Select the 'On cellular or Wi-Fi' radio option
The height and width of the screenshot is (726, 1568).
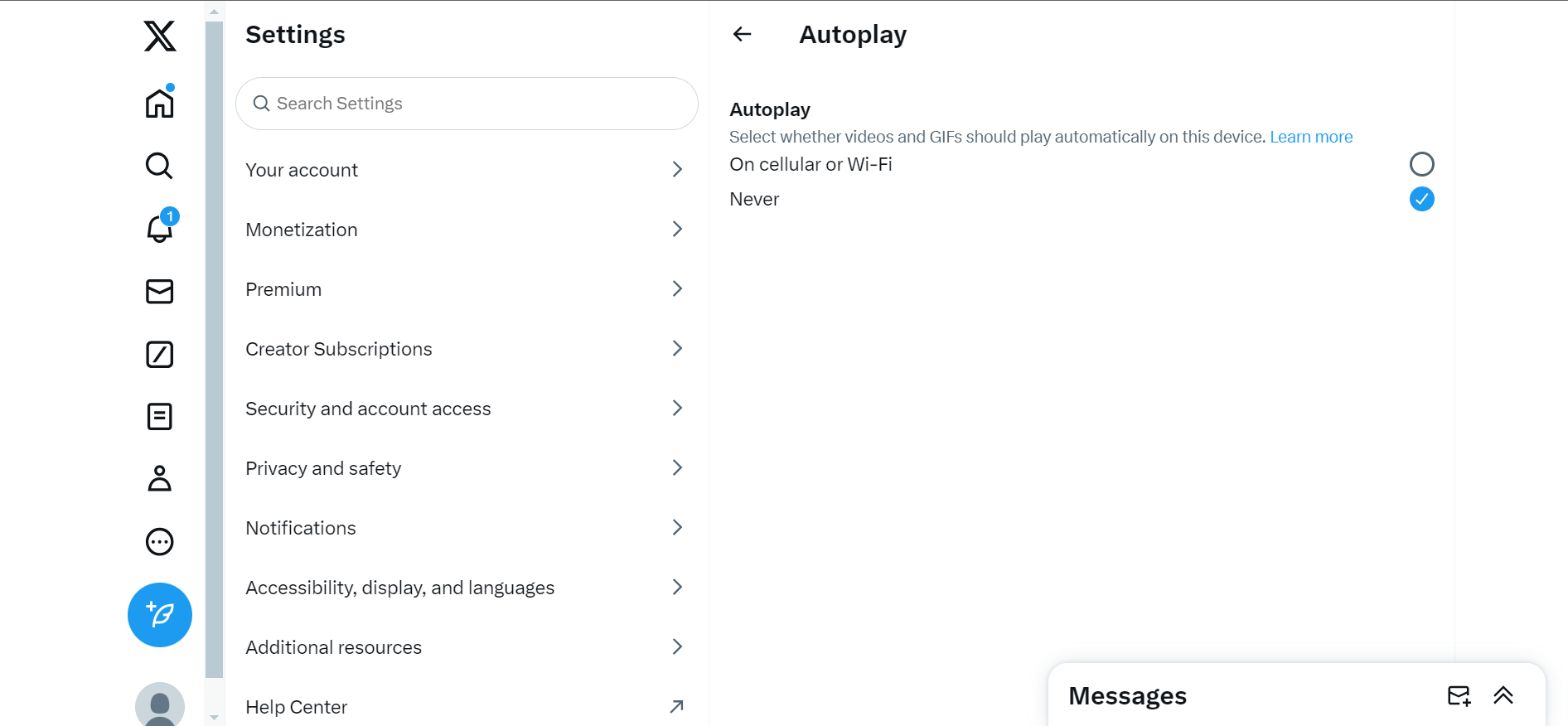point(1421,164)
